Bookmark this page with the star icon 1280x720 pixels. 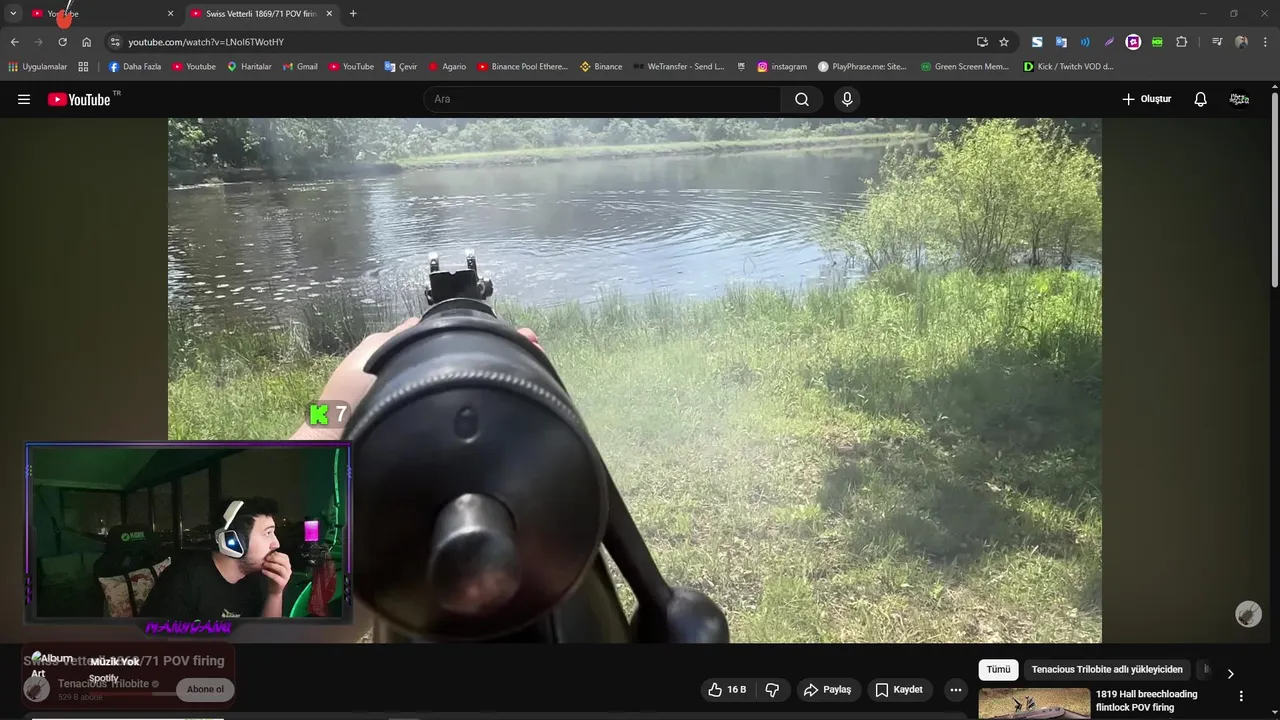point(1004,42)
